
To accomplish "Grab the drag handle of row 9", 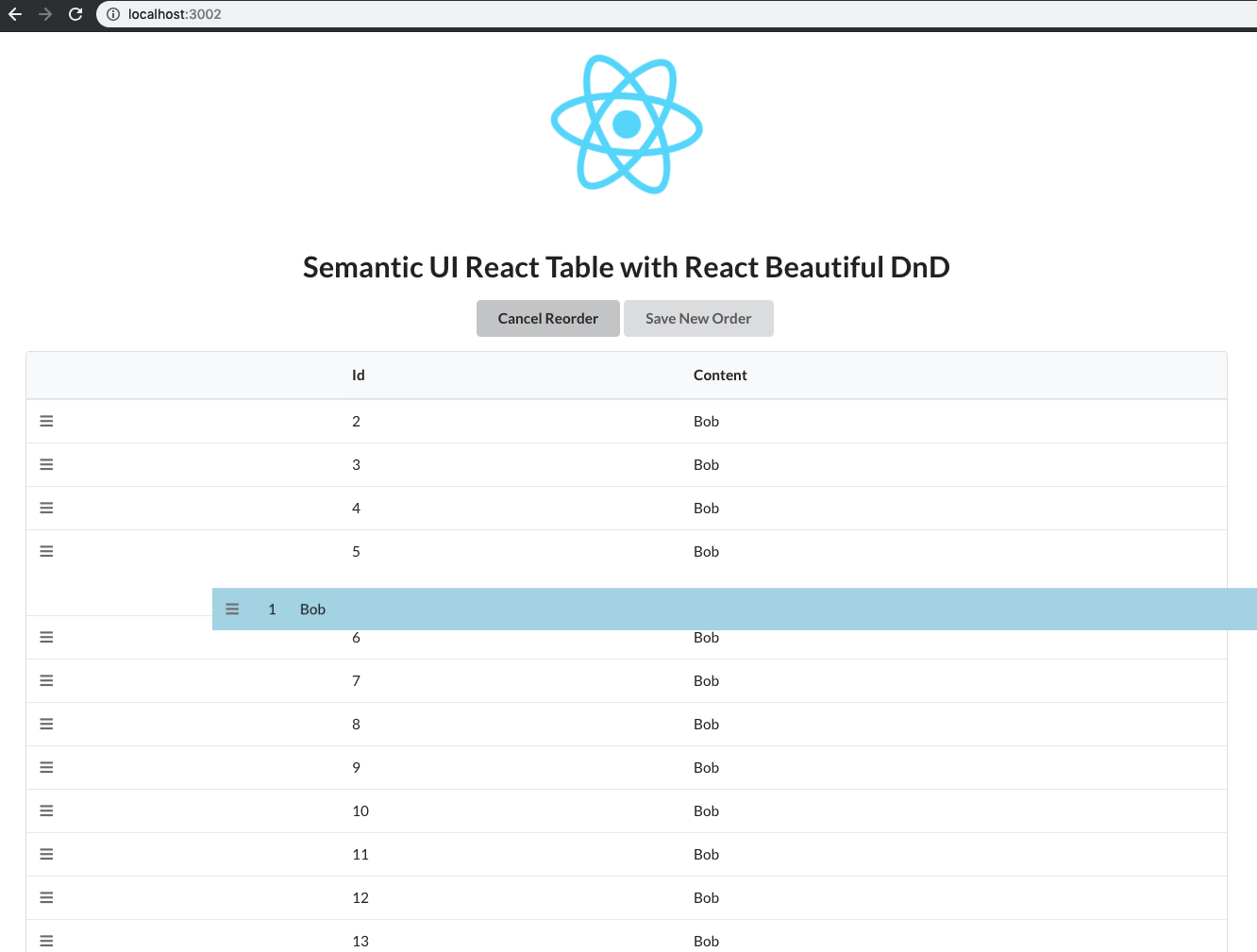I will click(x=46, y=767).
